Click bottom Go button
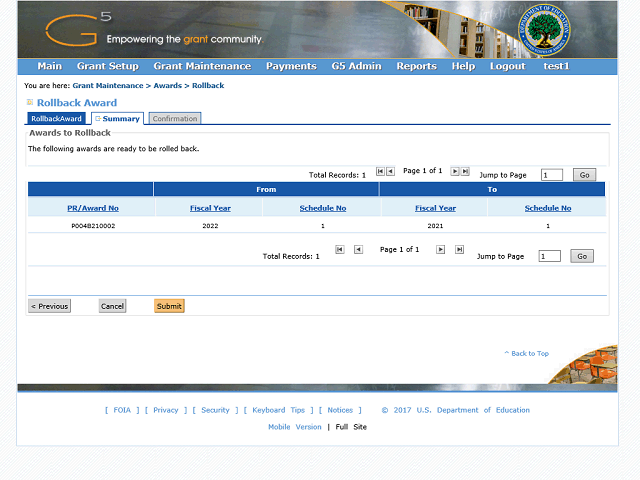This screenshot has width=640, height=480. pyautogui.click(x=582, y=256)
